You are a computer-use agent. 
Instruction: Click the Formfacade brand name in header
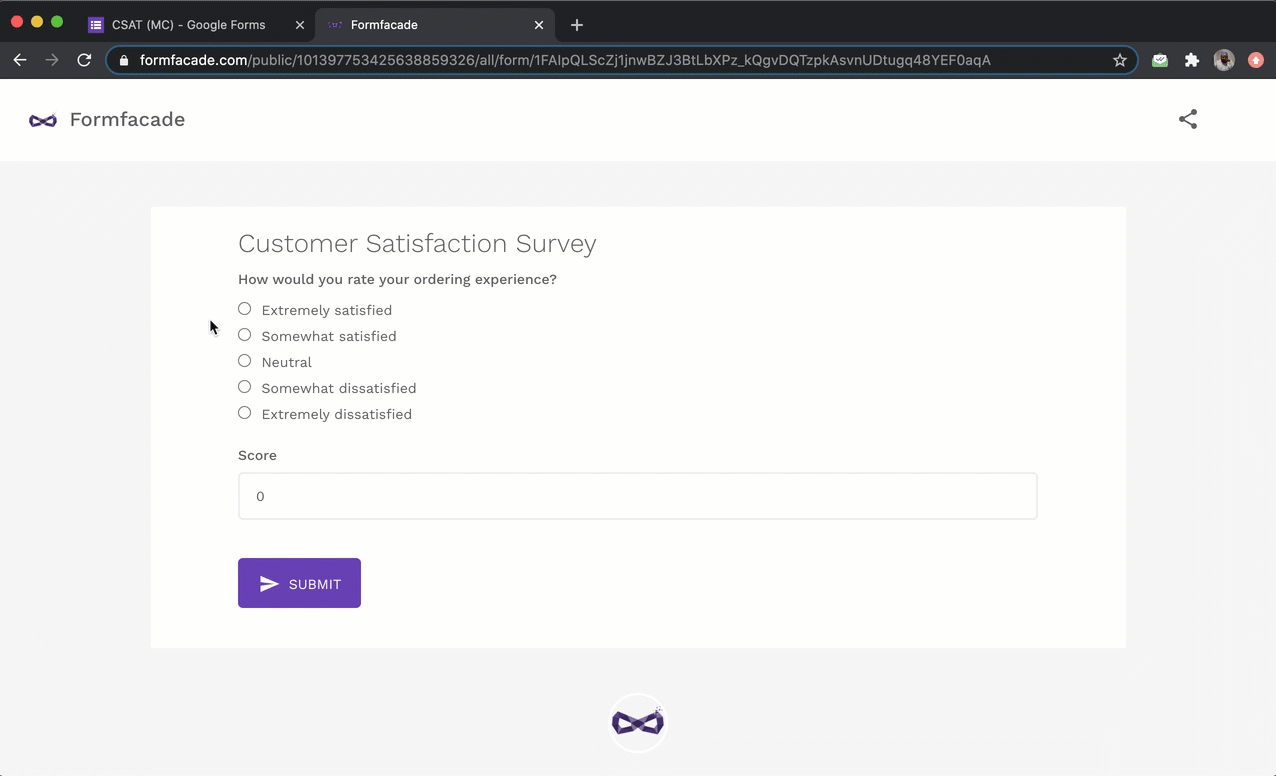click(x=127, y=120)
